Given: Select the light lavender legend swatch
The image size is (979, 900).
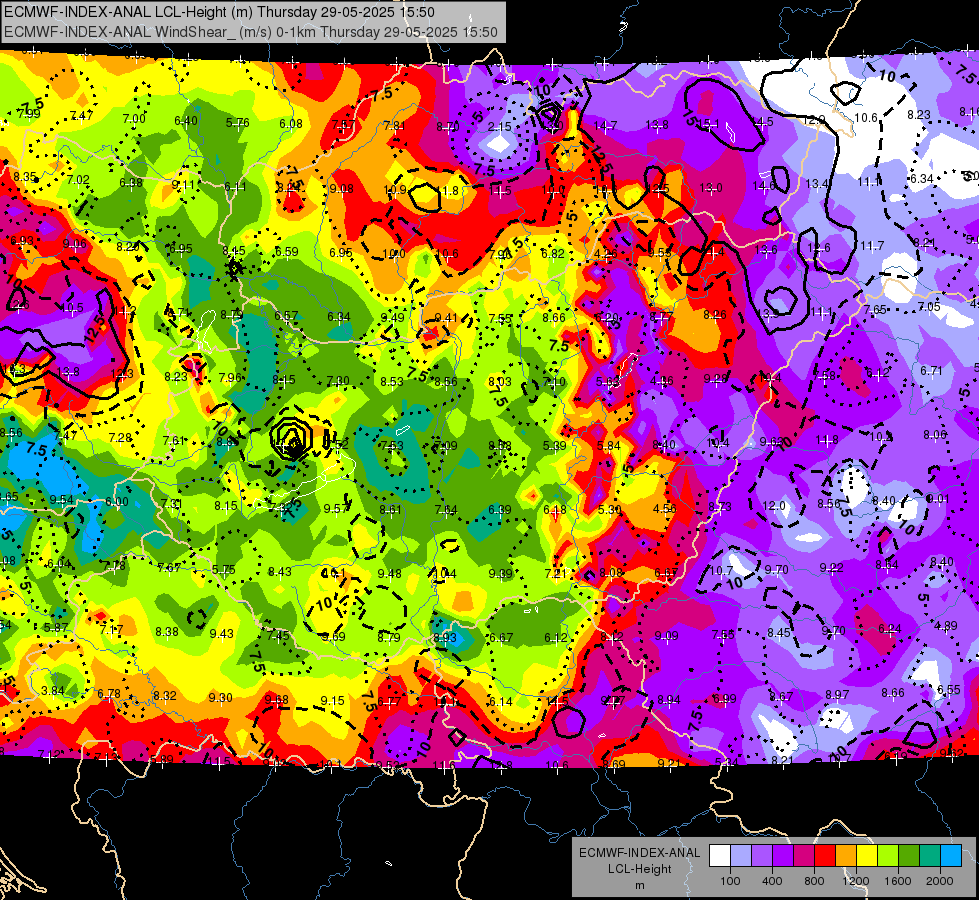Looking at the screenshot, I should (741, 856).
